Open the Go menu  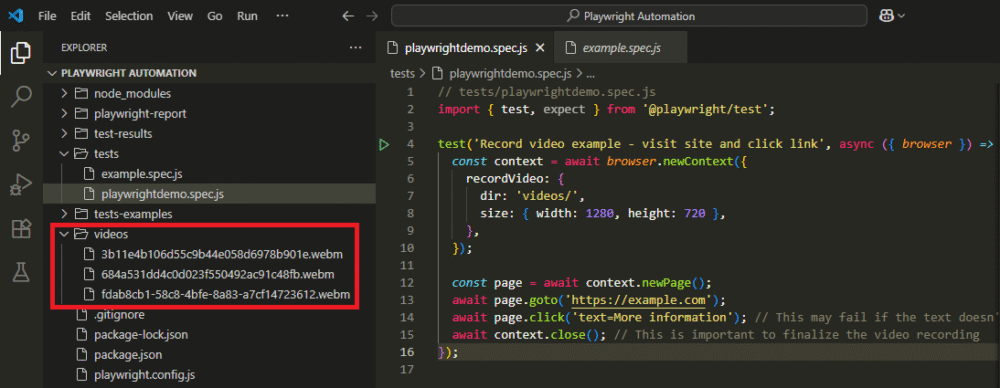click(214, 16)
